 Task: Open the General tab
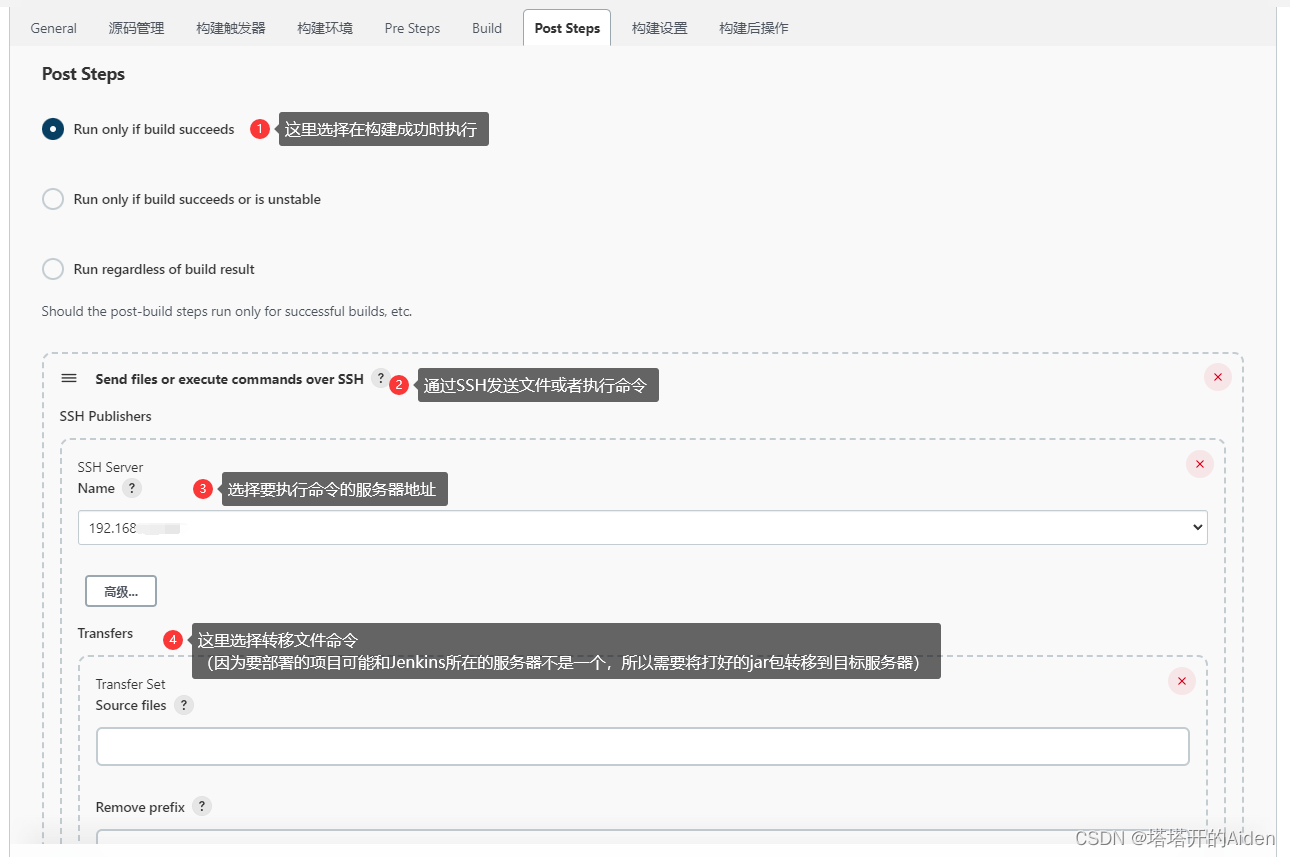(x=53, y=28)
